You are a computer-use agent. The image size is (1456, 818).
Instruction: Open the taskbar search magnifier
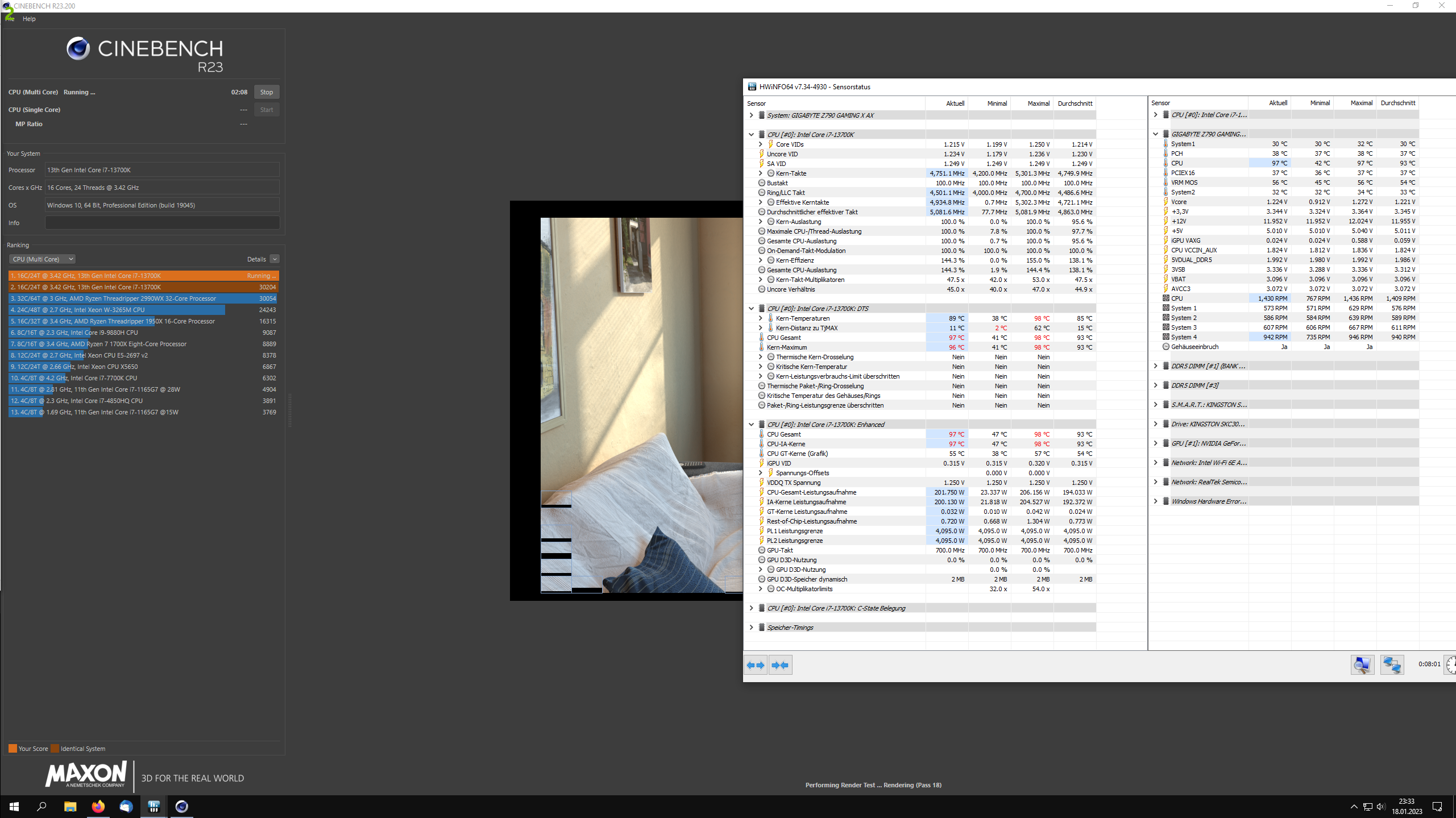point(42,807)
